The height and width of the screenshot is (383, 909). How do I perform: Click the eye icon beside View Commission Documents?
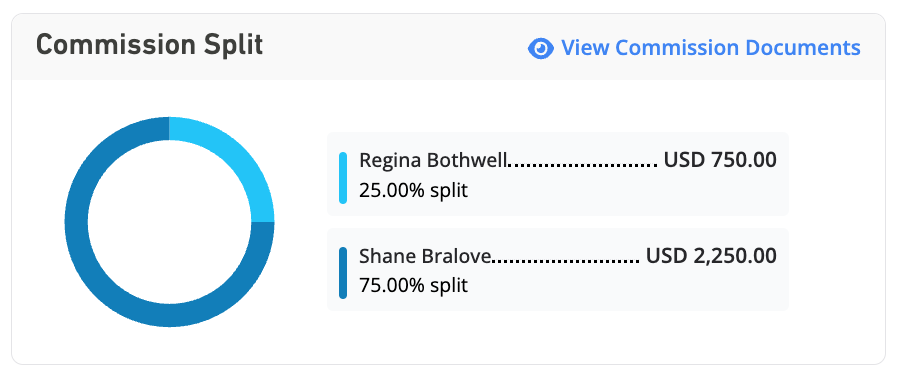tap(540, 49)
